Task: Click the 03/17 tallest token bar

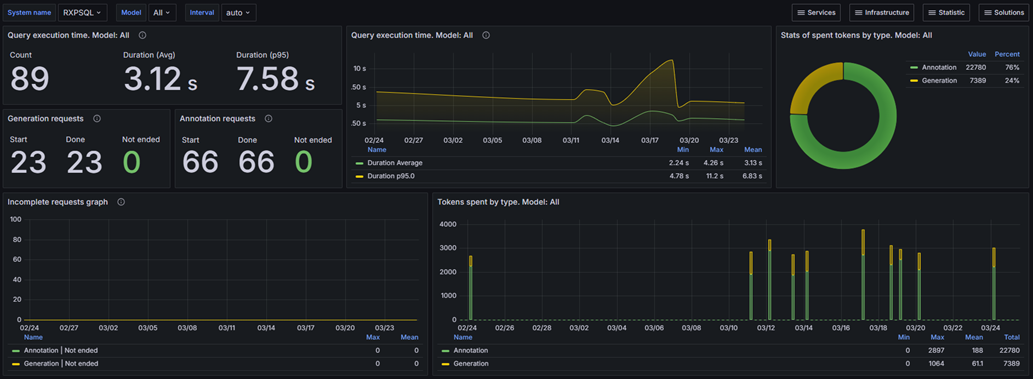Action: point(863,275)
